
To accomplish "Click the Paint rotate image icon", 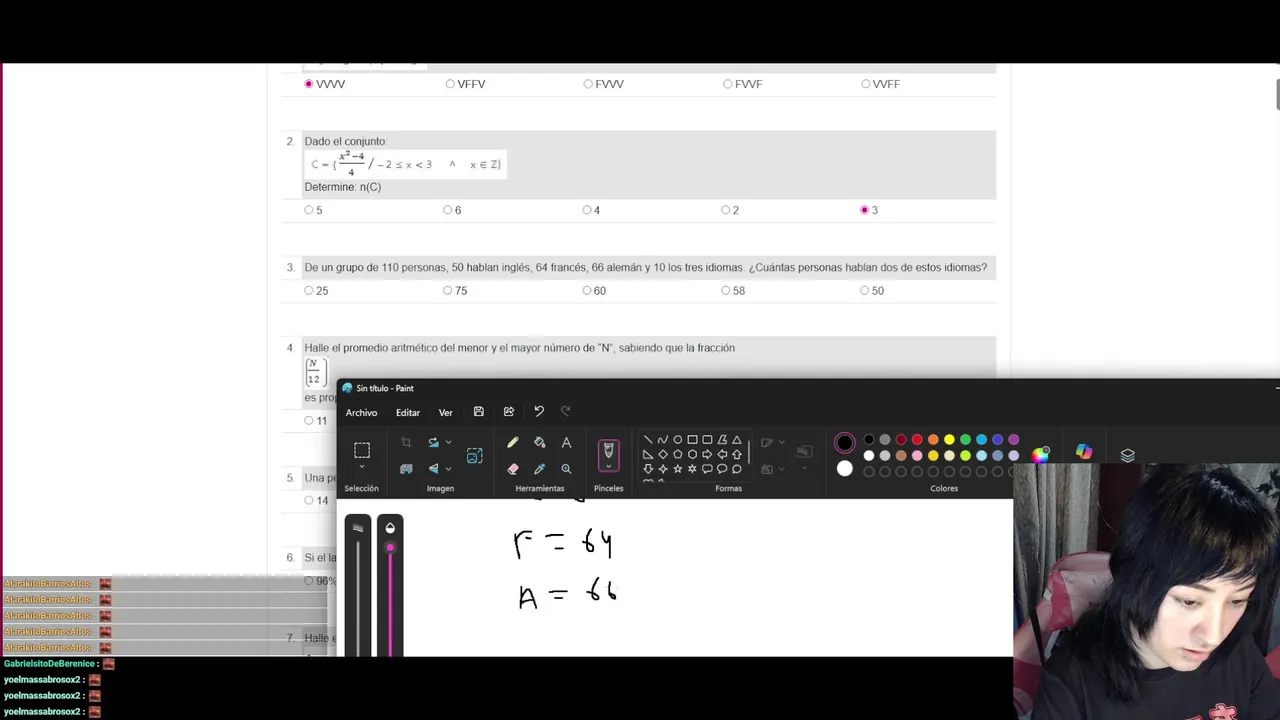I will [x=433, y=442].
